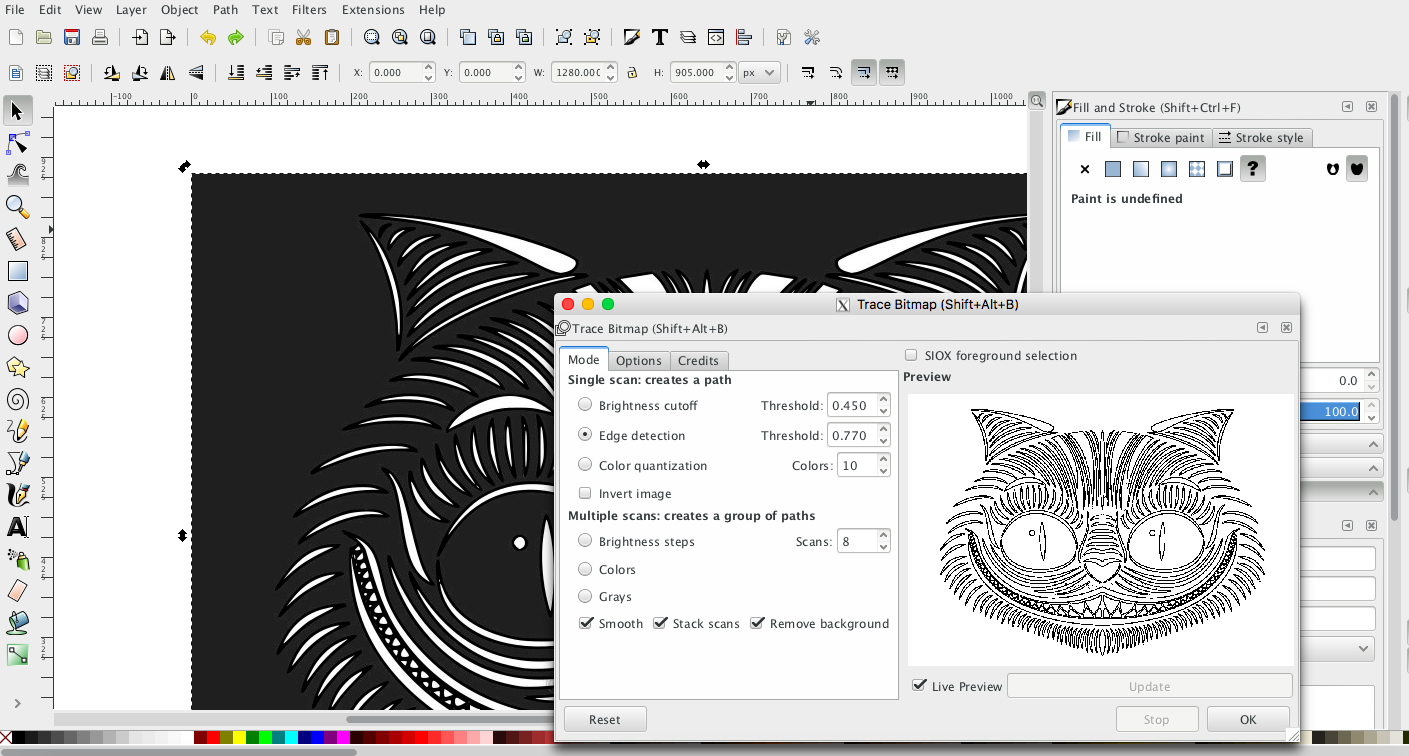1409x756 pixels.
Task: Select Edge detection radio button
Action: point(585,435)
